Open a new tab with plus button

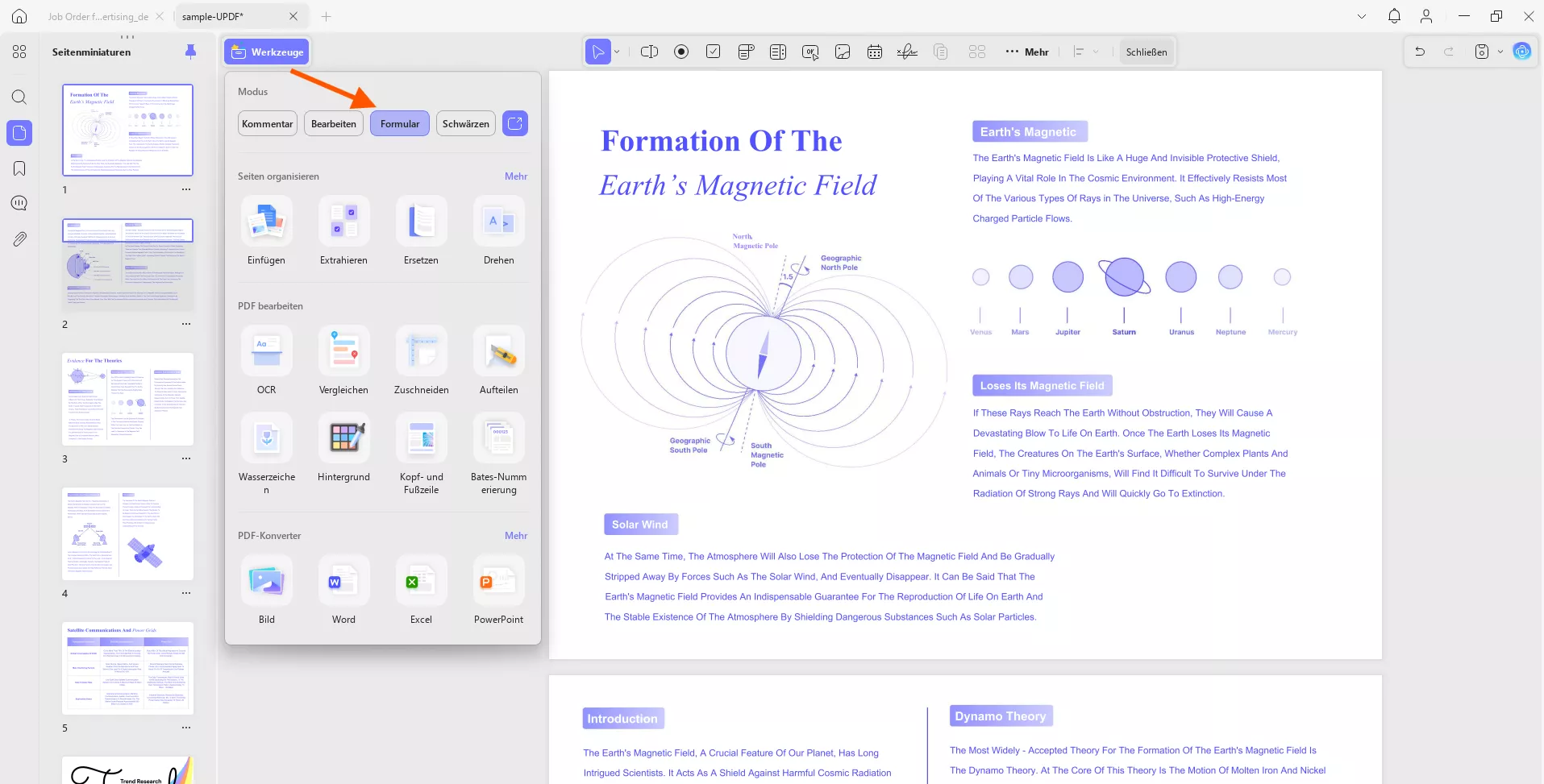[326, 16]
